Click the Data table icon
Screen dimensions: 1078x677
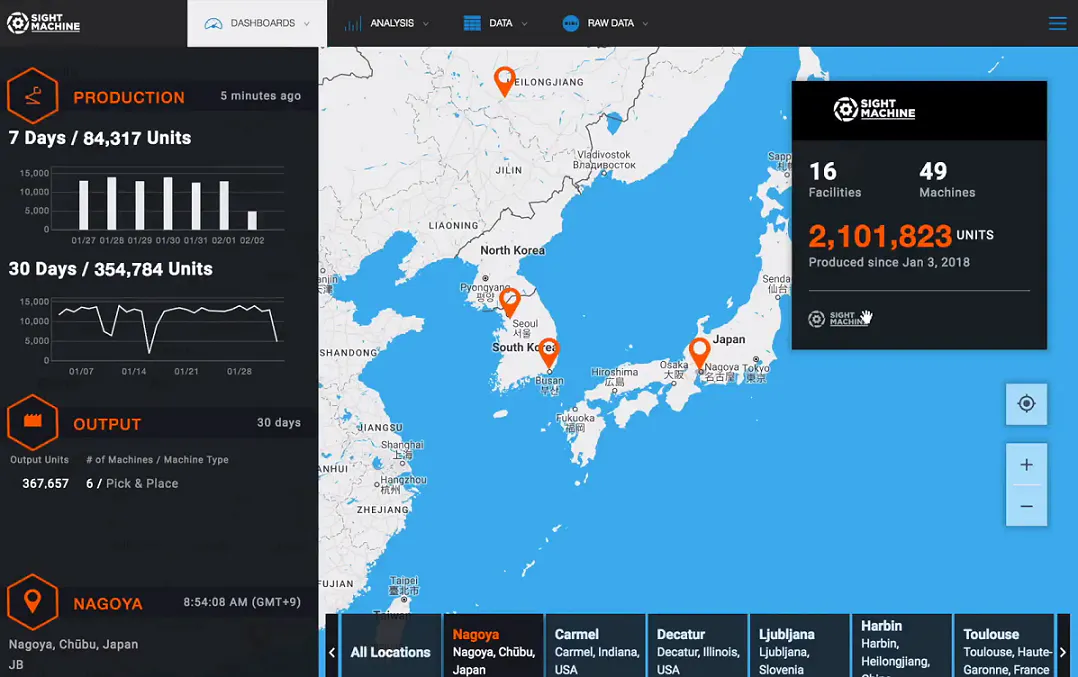[472, 23]
